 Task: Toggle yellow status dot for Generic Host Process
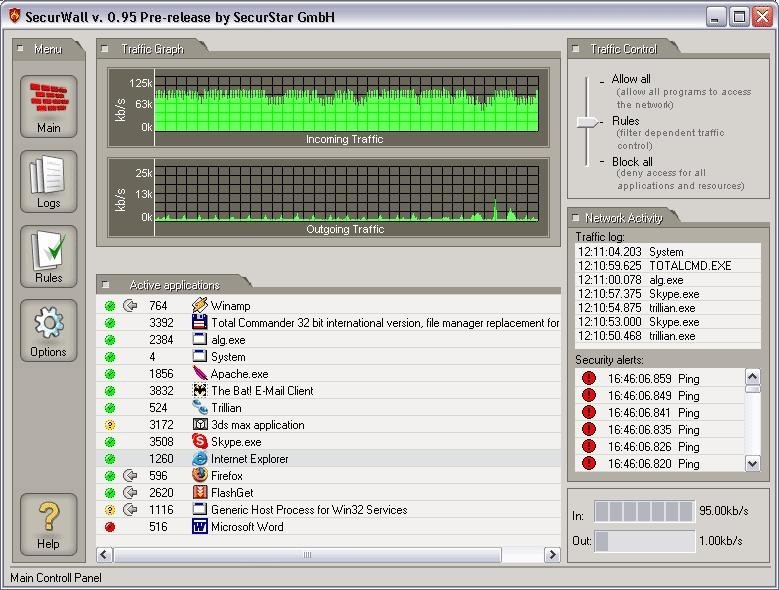coord(110,510)
